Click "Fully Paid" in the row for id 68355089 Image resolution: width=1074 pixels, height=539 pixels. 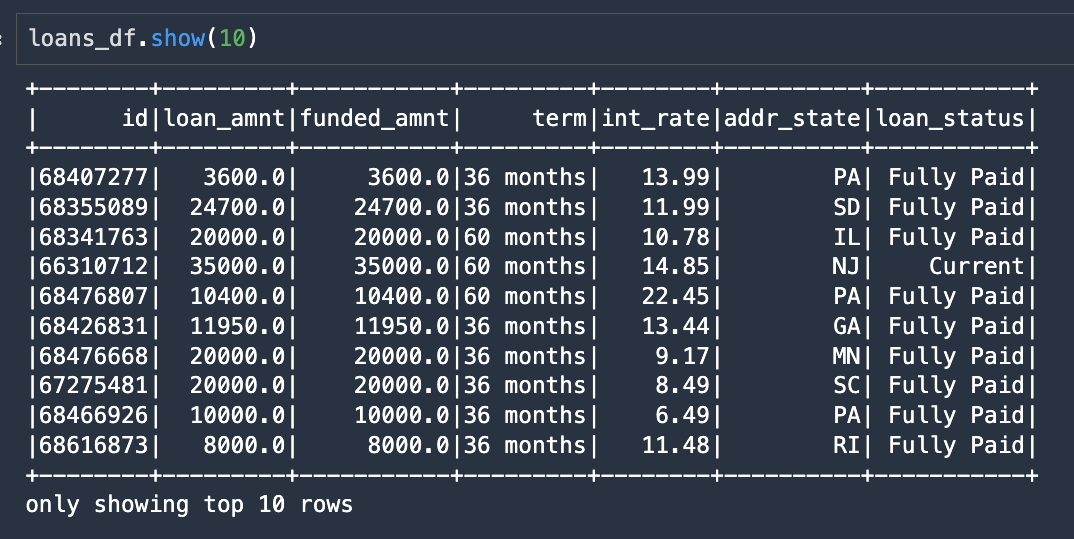956,207
